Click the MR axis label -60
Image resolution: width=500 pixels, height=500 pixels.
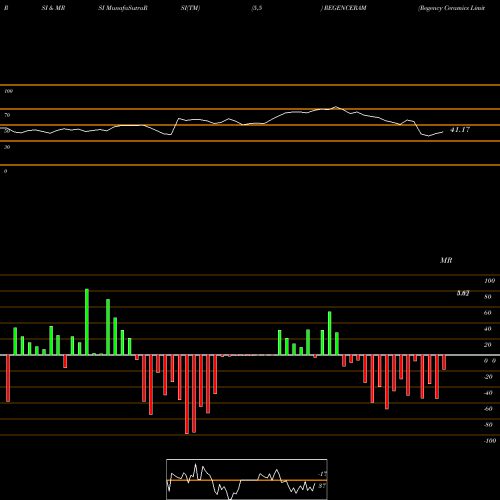point(488,409)
